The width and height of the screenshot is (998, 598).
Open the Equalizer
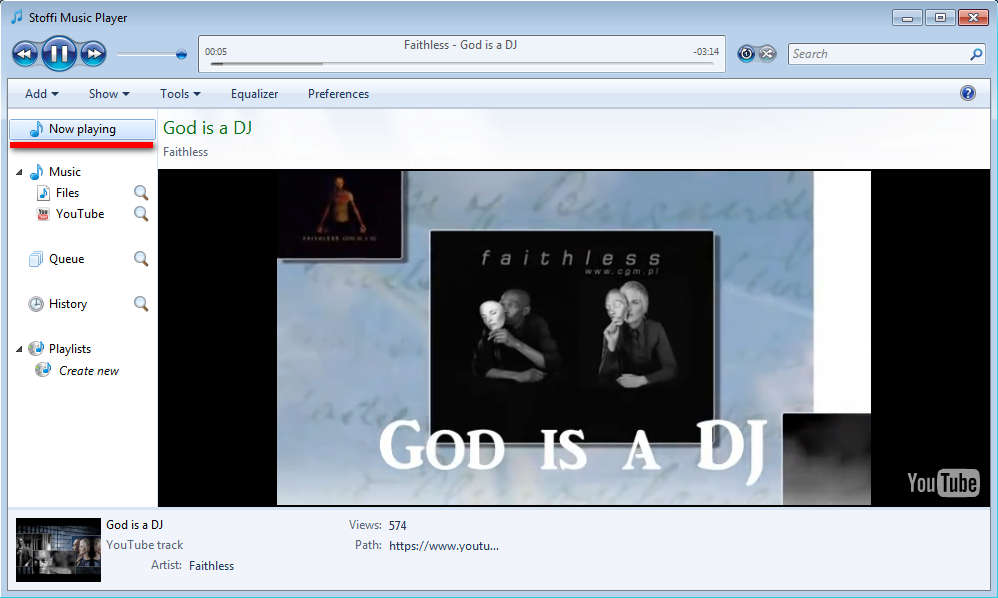(255, 94)
